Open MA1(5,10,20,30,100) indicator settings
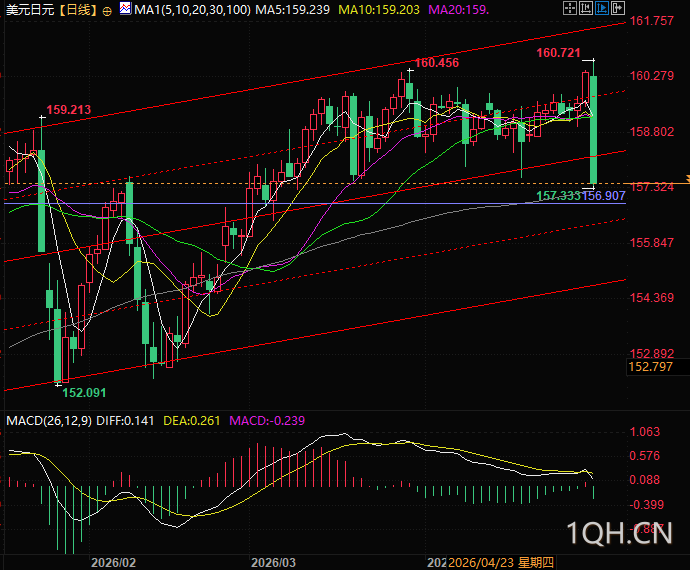This screenshot has width=690, height=570. click(192, 10)
